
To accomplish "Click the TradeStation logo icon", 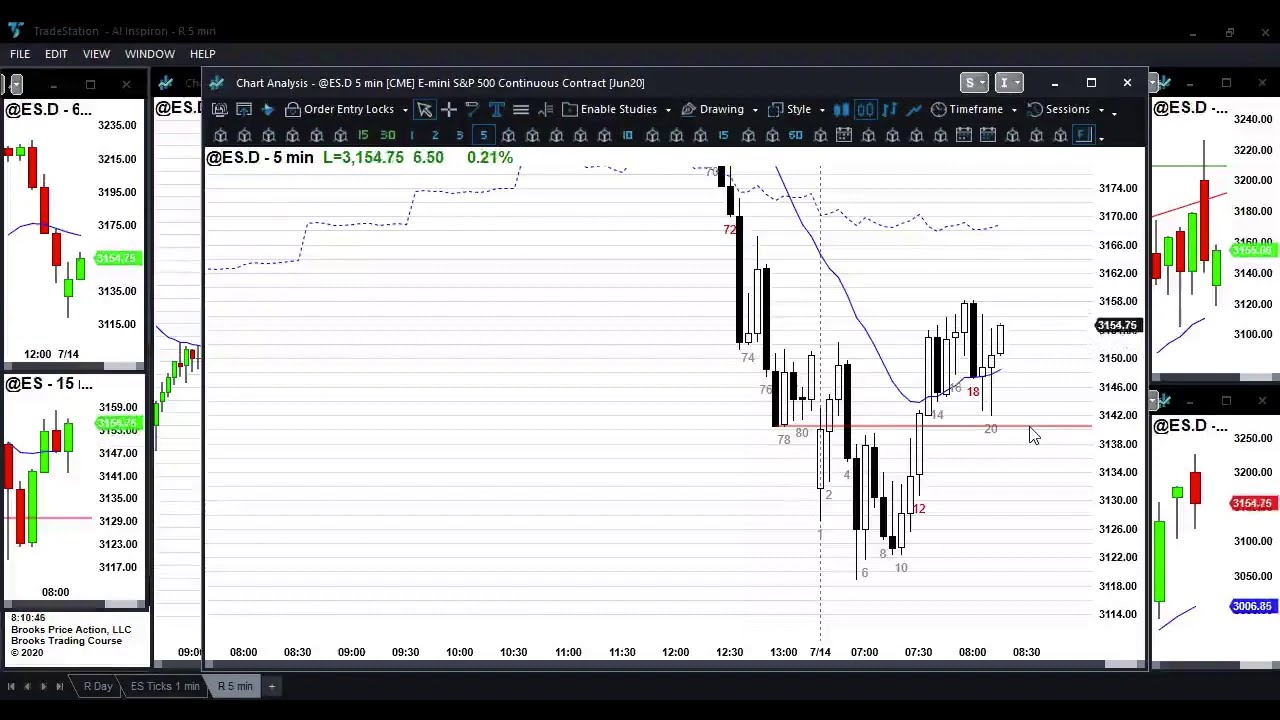I will [x=15, y=31].
